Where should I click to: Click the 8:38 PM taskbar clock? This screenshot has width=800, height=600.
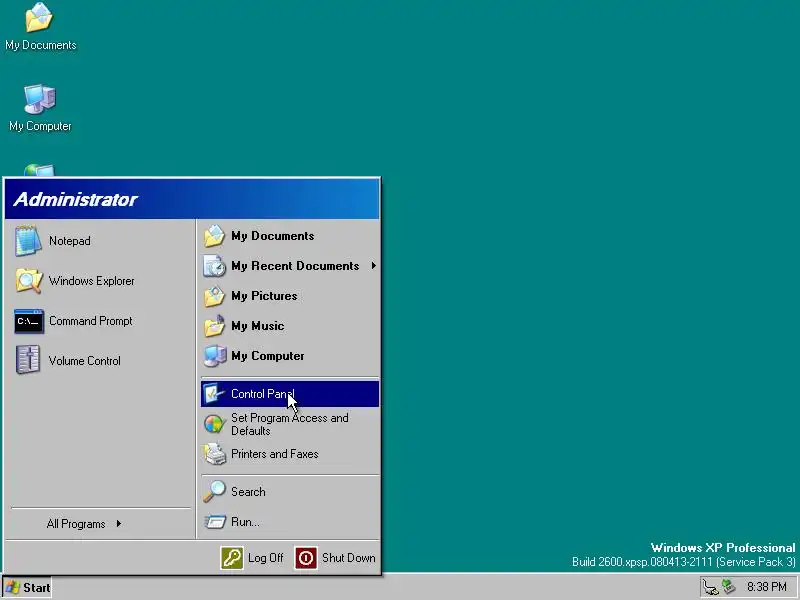pos(767,587)
